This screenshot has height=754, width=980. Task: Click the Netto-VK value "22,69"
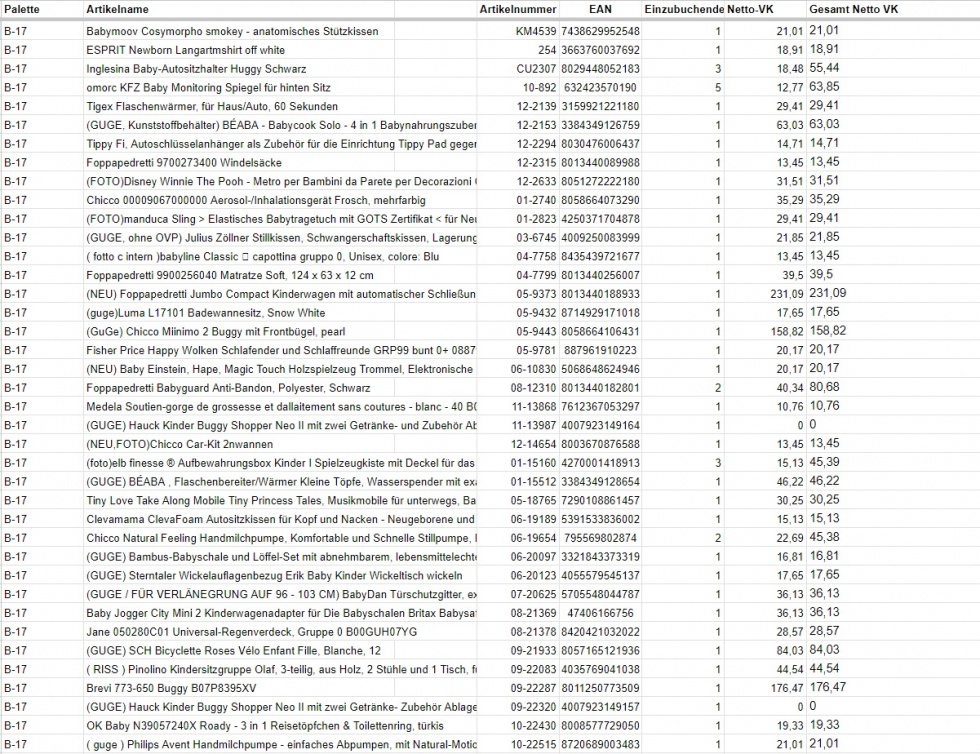[790, 538]
